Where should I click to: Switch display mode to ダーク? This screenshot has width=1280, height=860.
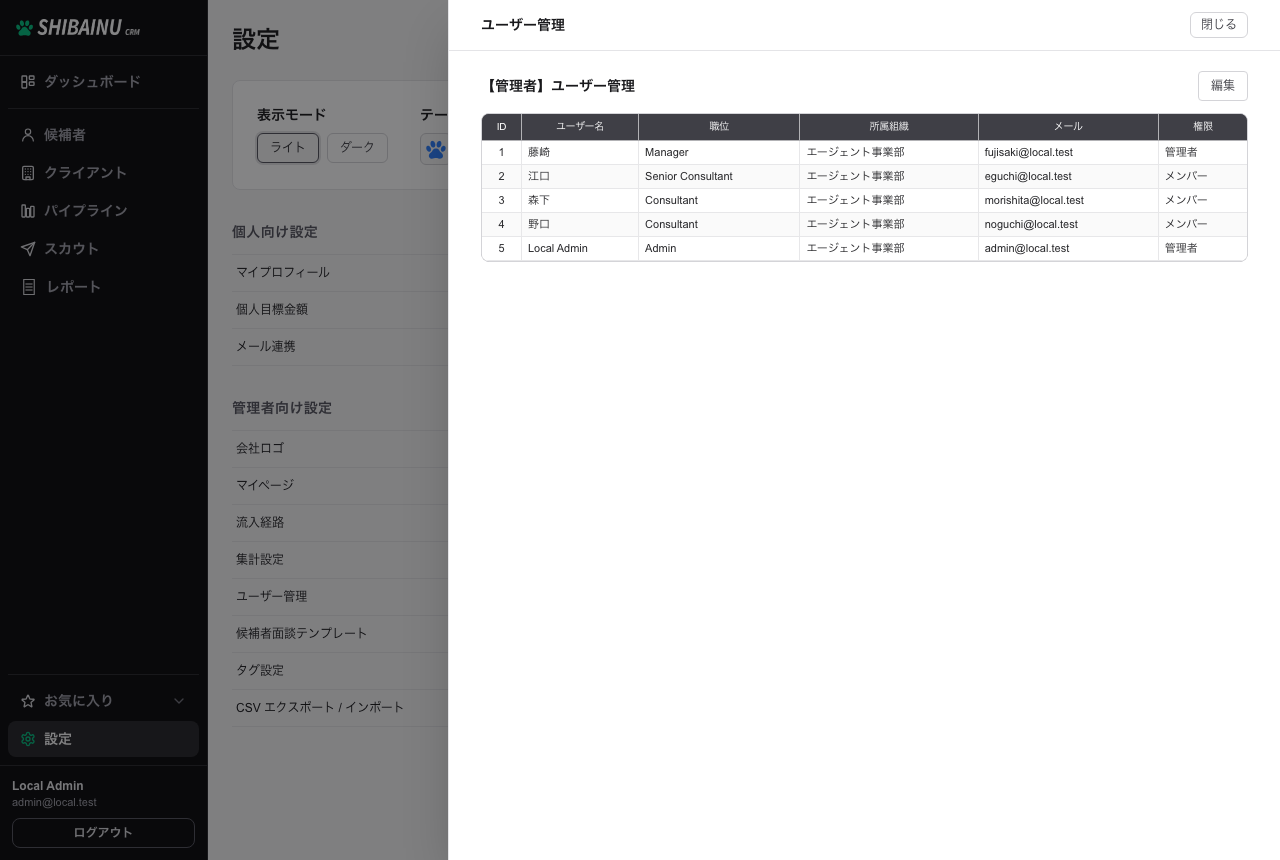[x=357, y=147]
